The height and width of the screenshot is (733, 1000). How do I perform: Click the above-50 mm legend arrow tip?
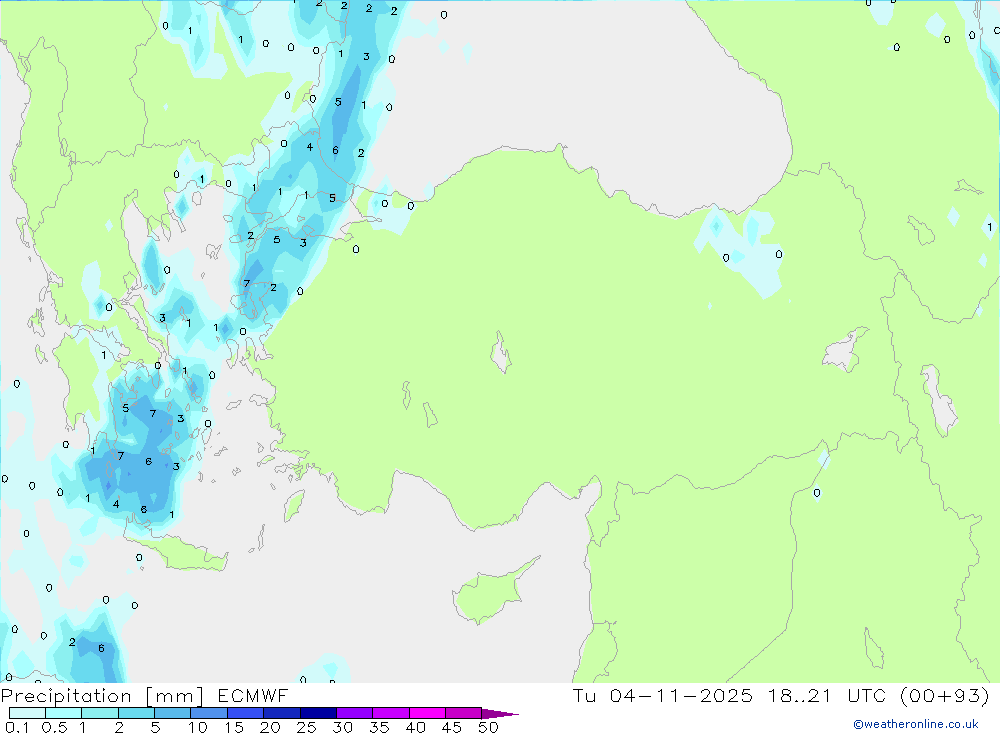pyautogui.click(x=500, y=714)
